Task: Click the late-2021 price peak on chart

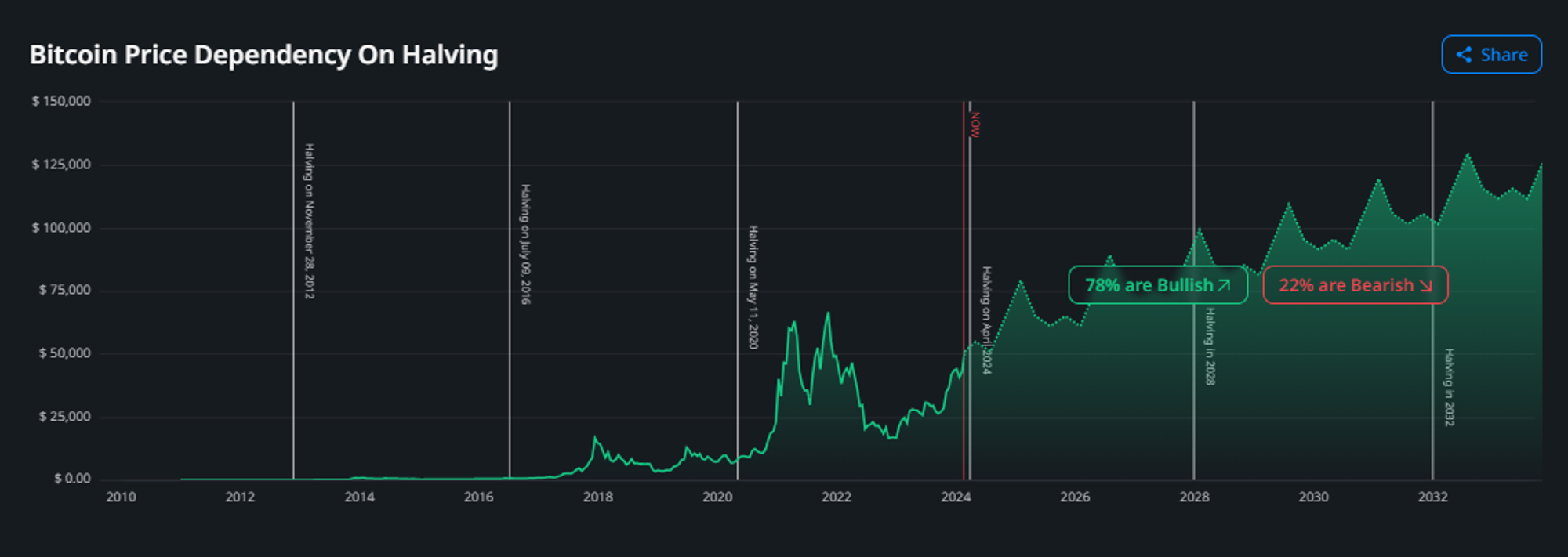Action: pyautogui.click(x=827, y=314)
